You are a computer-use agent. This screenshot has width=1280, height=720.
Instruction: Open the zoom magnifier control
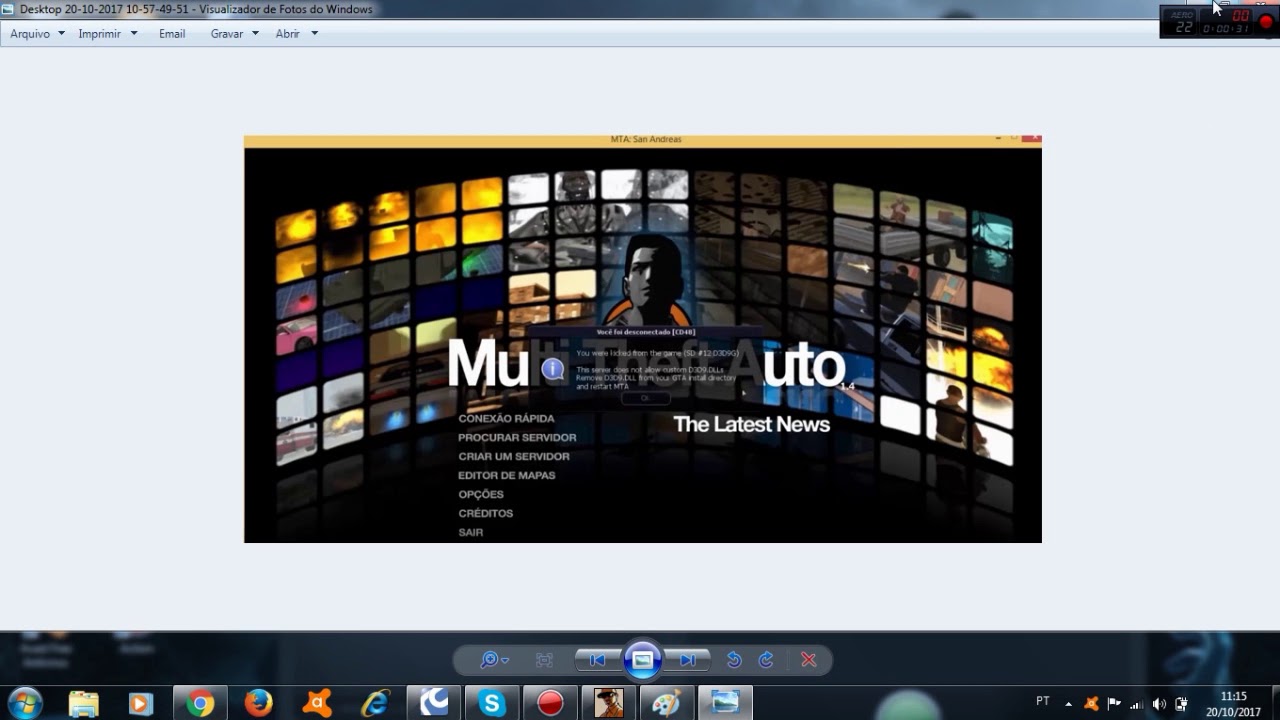(x=489, y=660)
